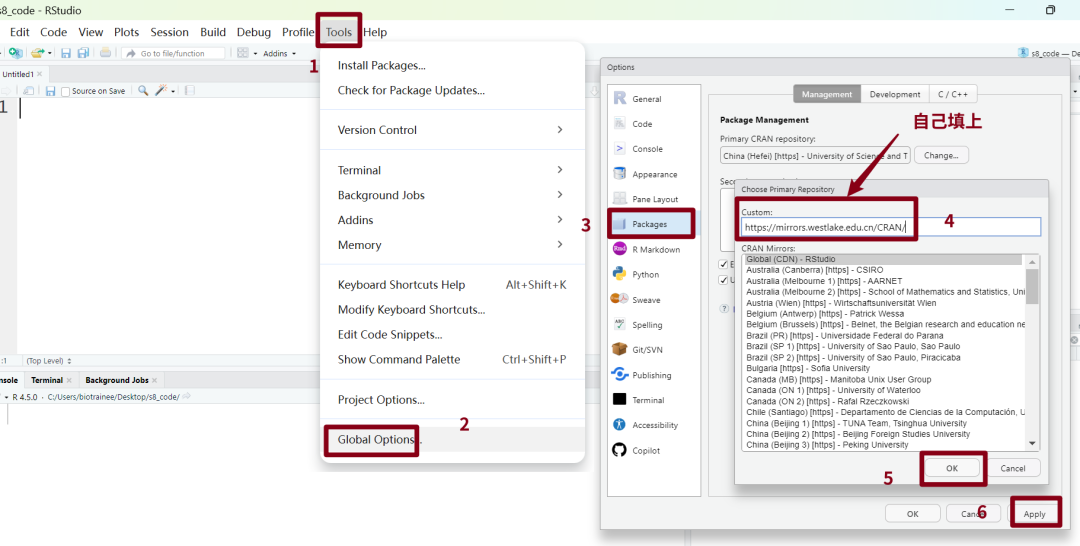Open the (Top Level) scope selector
Screen dimensions: 1080x546
coord(48,361)
